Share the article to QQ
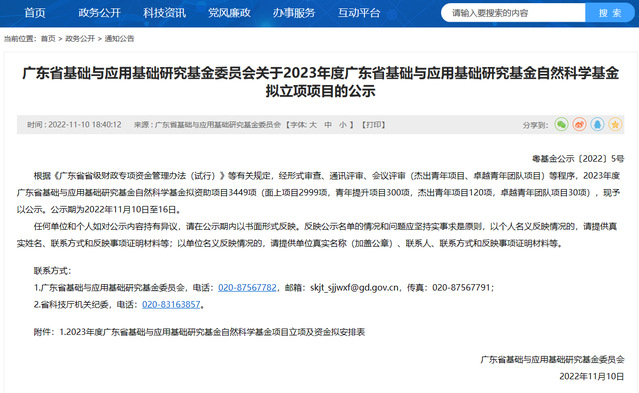The height and width of the screenshot is (393, 639). pos(597,124)
